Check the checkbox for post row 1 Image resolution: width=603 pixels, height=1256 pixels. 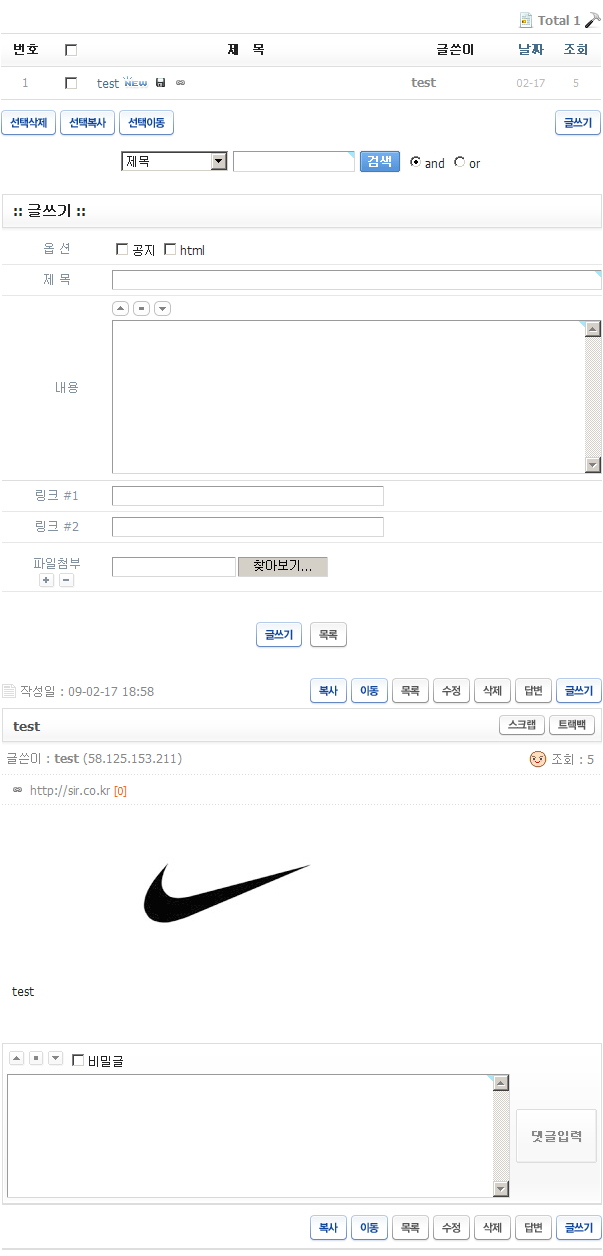click(71, 83)
